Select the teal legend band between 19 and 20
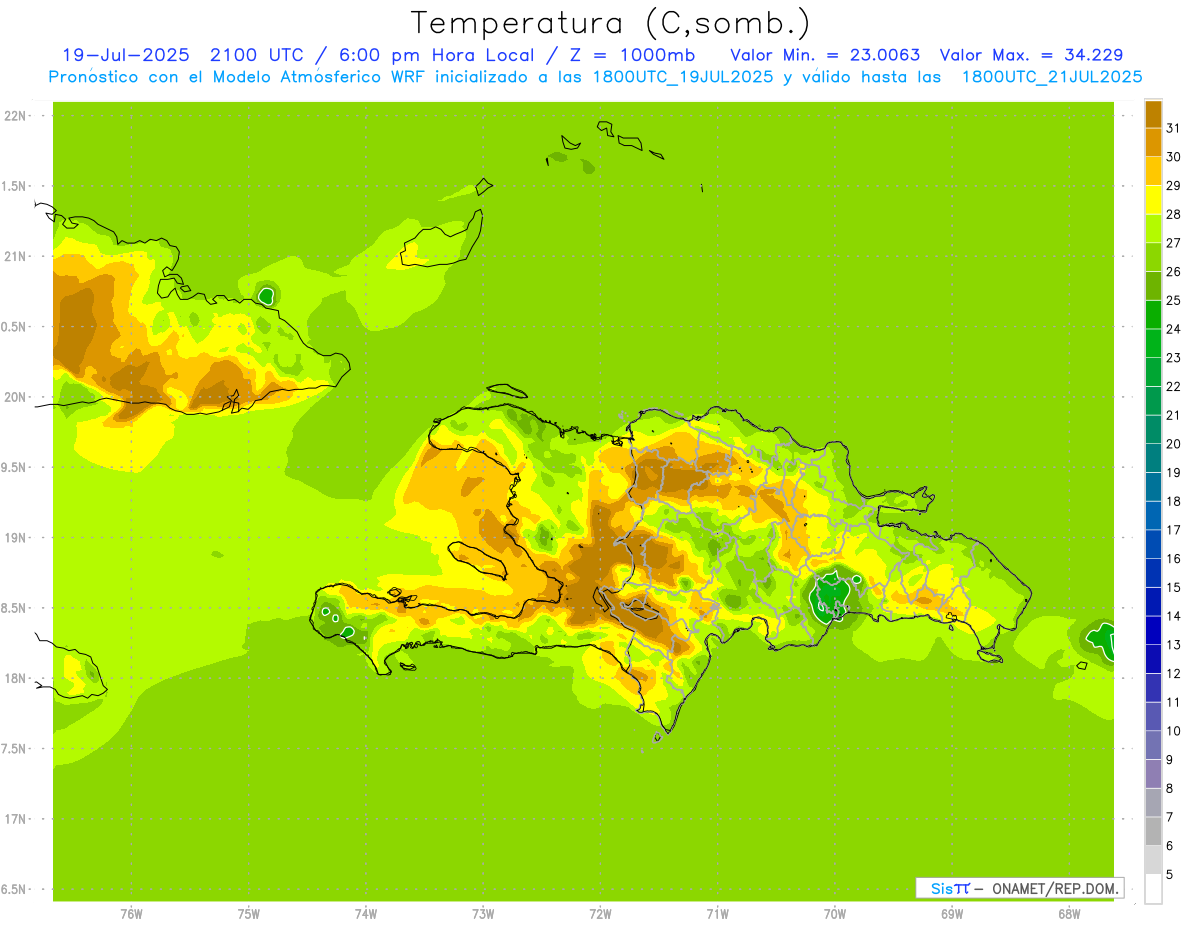1200x927 pixels. pyautogui.click(x=1153, y=458)
